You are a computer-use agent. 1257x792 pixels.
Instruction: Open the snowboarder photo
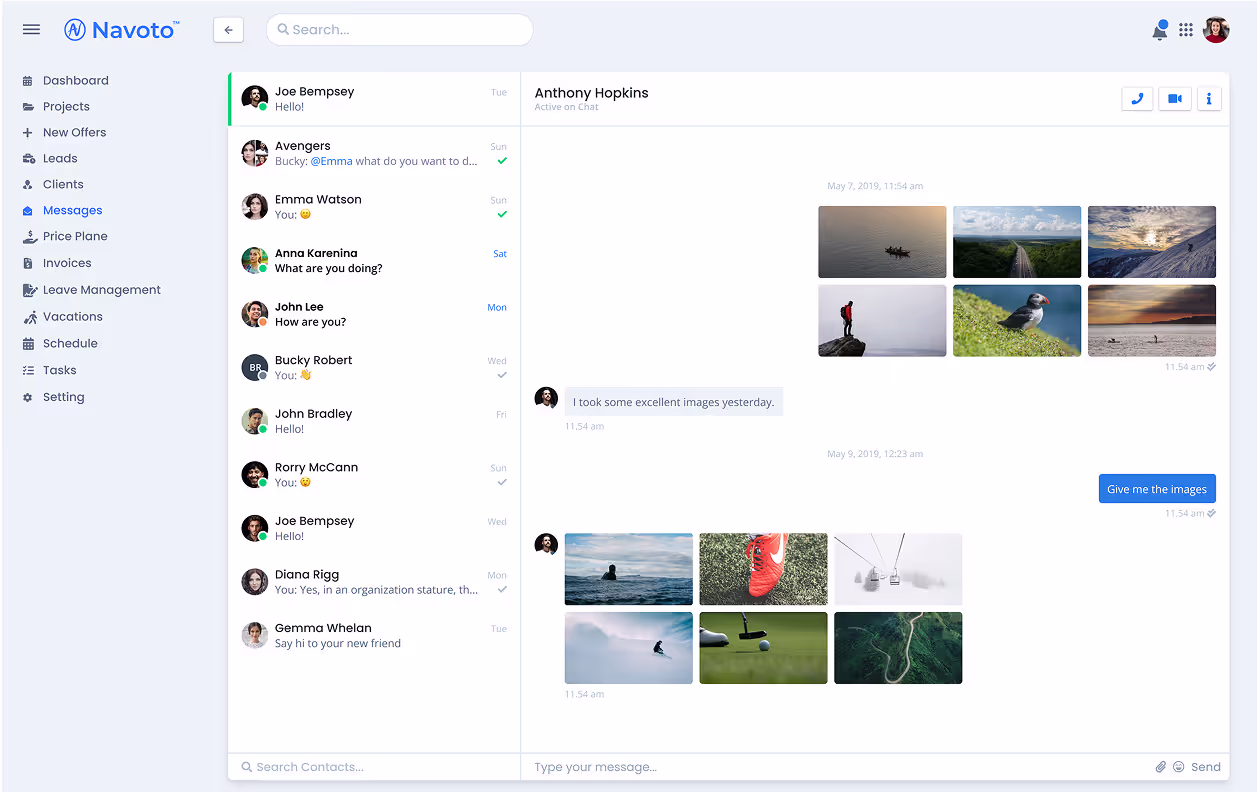click(629, 648)
